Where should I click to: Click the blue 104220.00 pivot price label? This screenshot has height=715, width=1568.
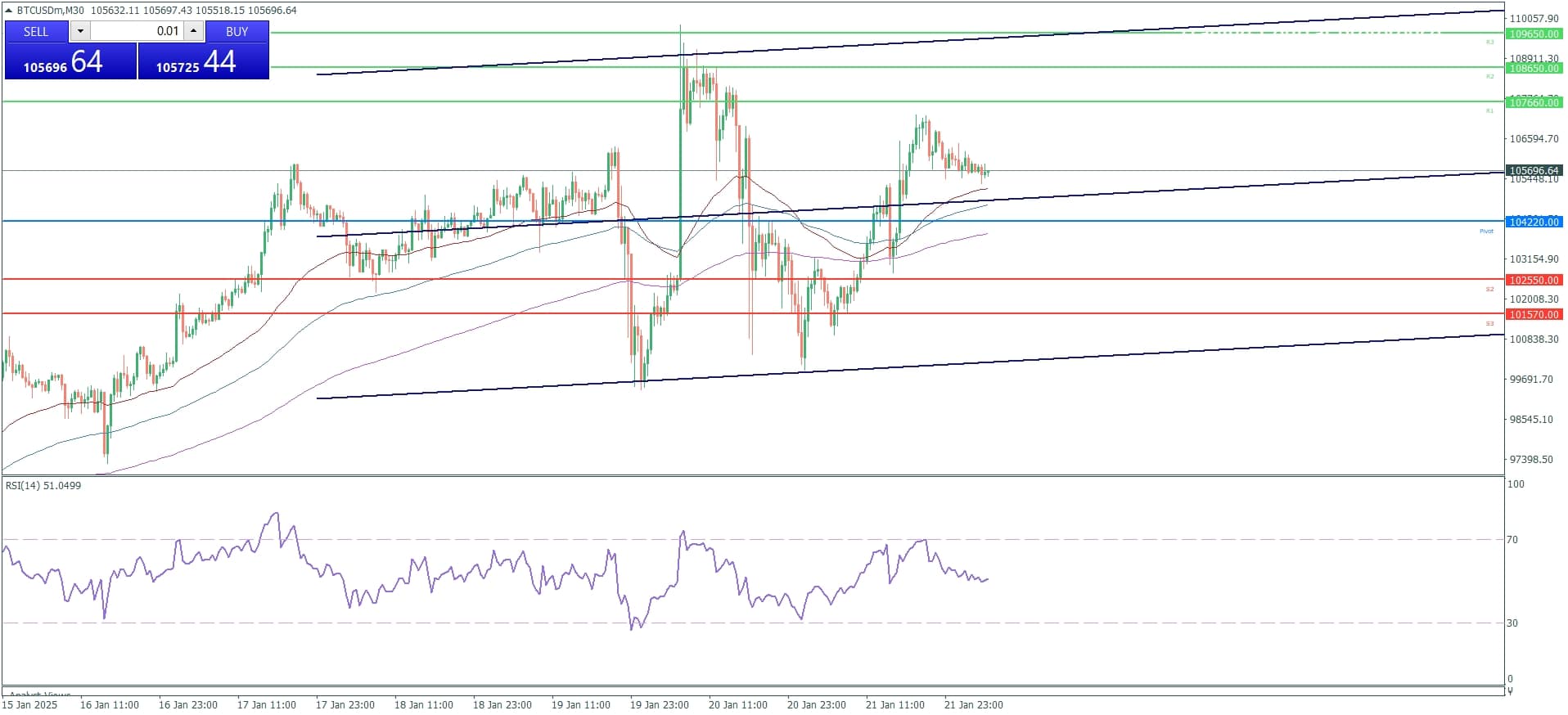(x=1534, y=222)
